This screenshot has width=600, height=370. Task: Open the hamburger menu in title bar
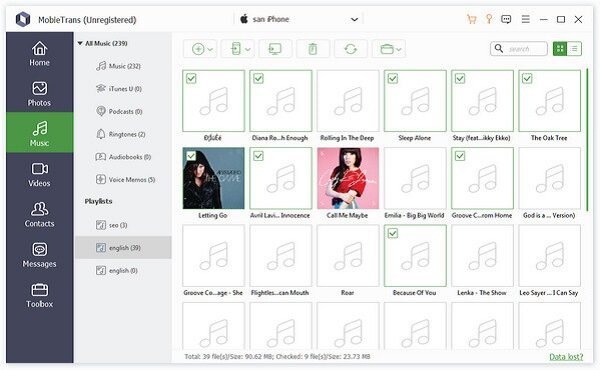point(526,19)
